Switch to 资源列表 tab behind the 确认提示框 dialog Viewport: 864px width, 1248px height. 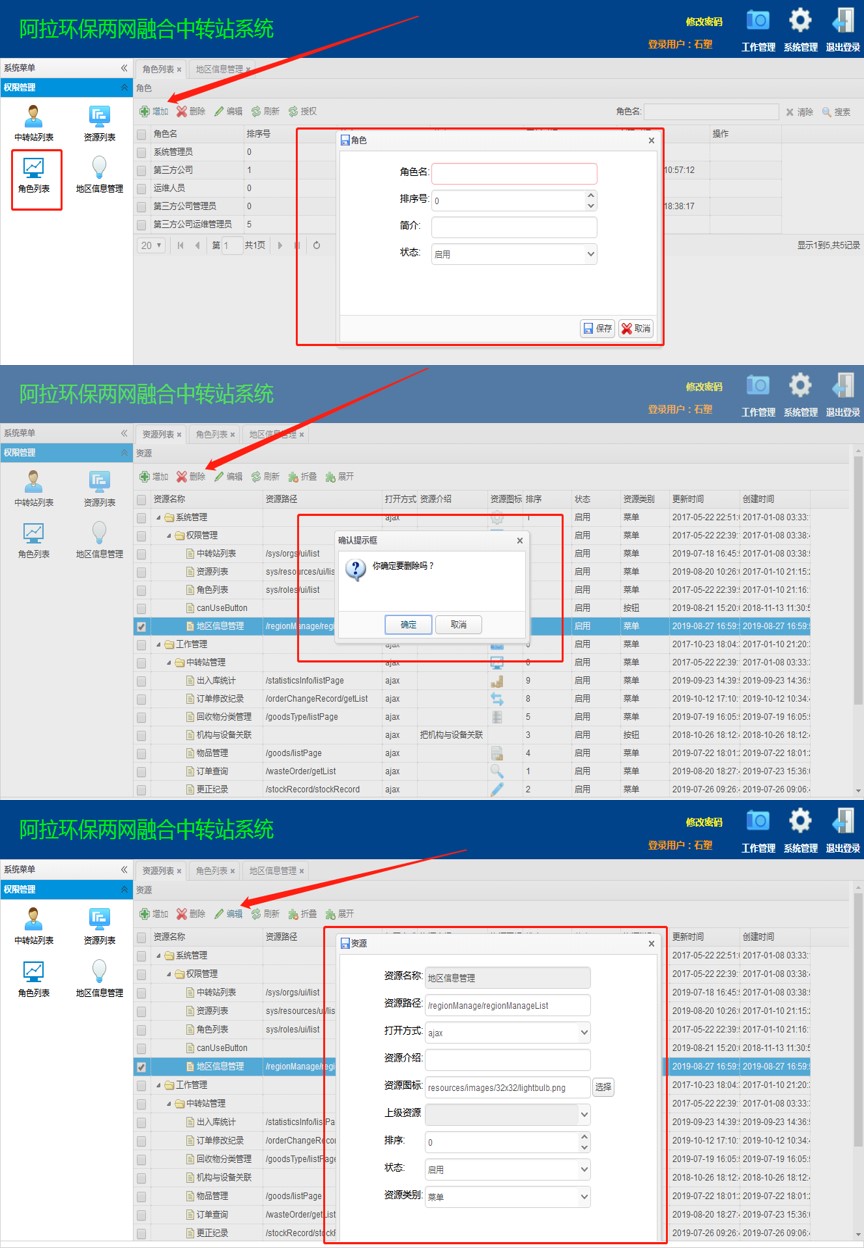161,435
